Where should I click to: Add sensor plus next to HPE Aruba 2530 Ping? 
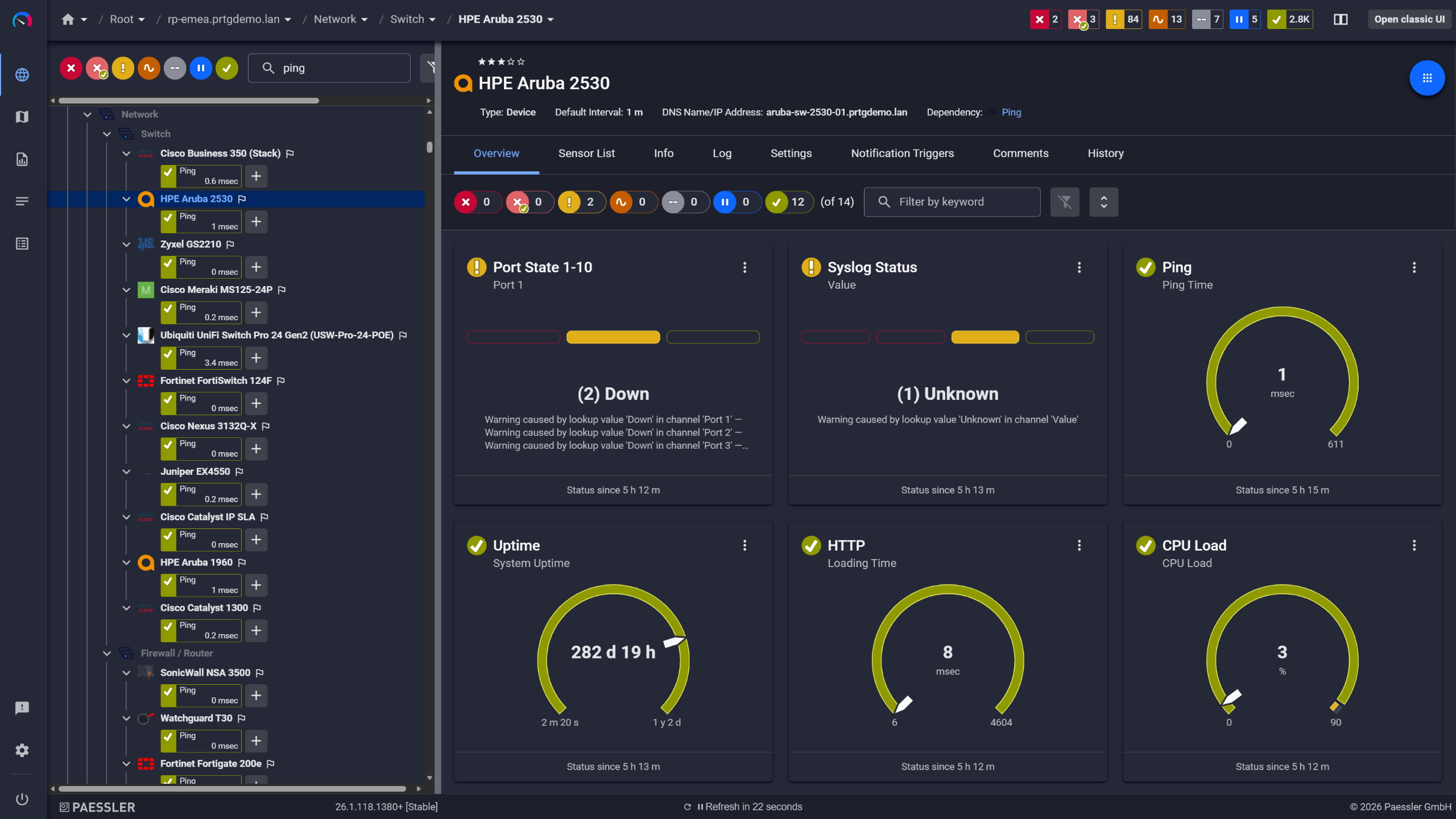257,222
